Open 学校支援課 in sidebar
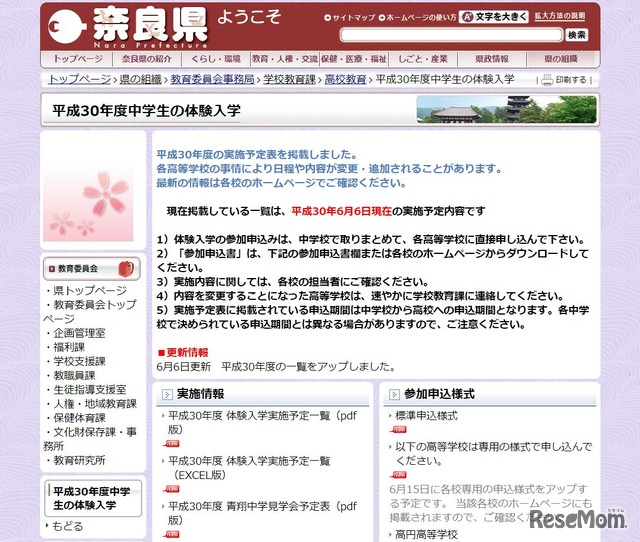This screenshot has width=640, height=542. point(79,361)
